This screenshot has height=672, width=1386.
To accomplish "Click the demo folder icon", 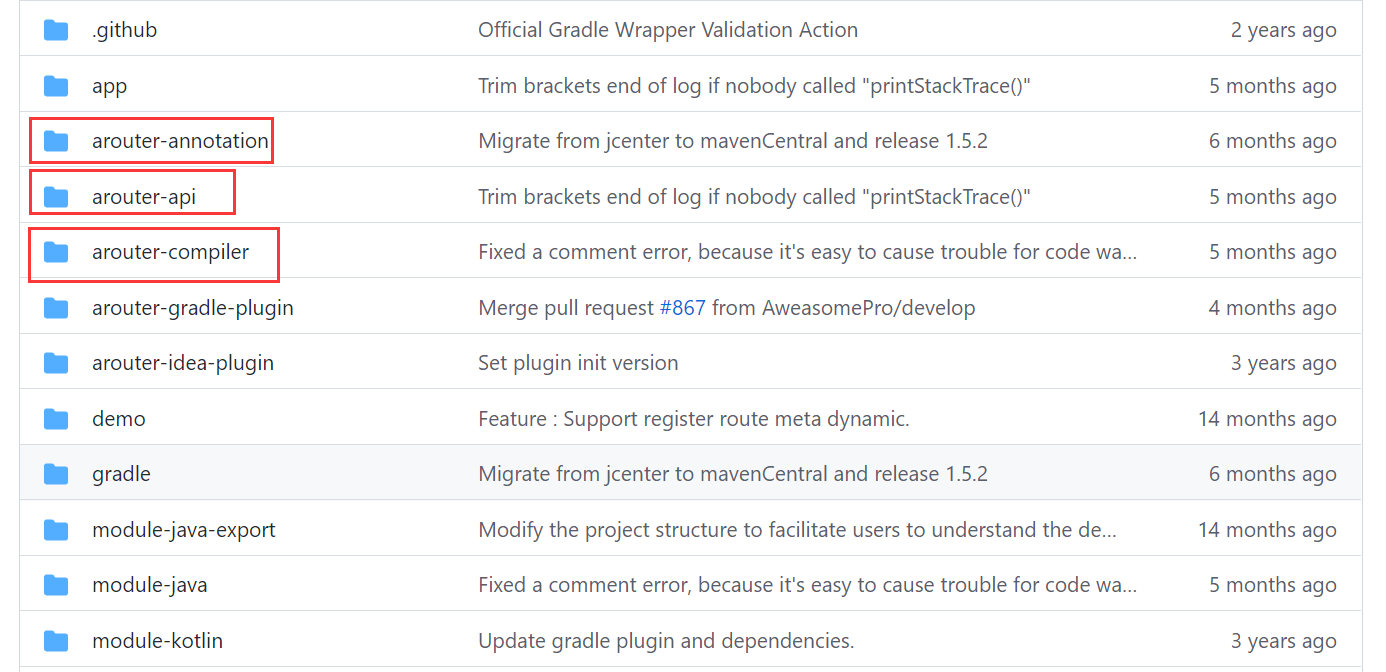I will point(56,419).
